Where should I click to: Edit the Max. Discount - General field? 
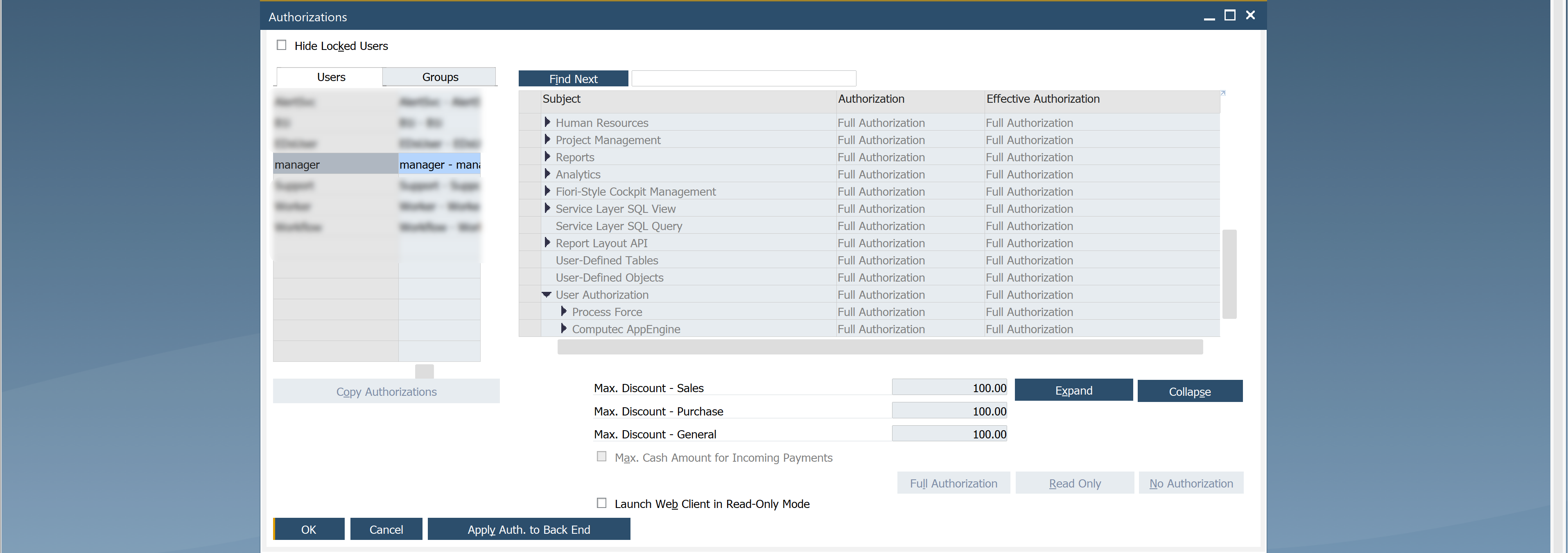pyautogui.click(x=949, y=434)
